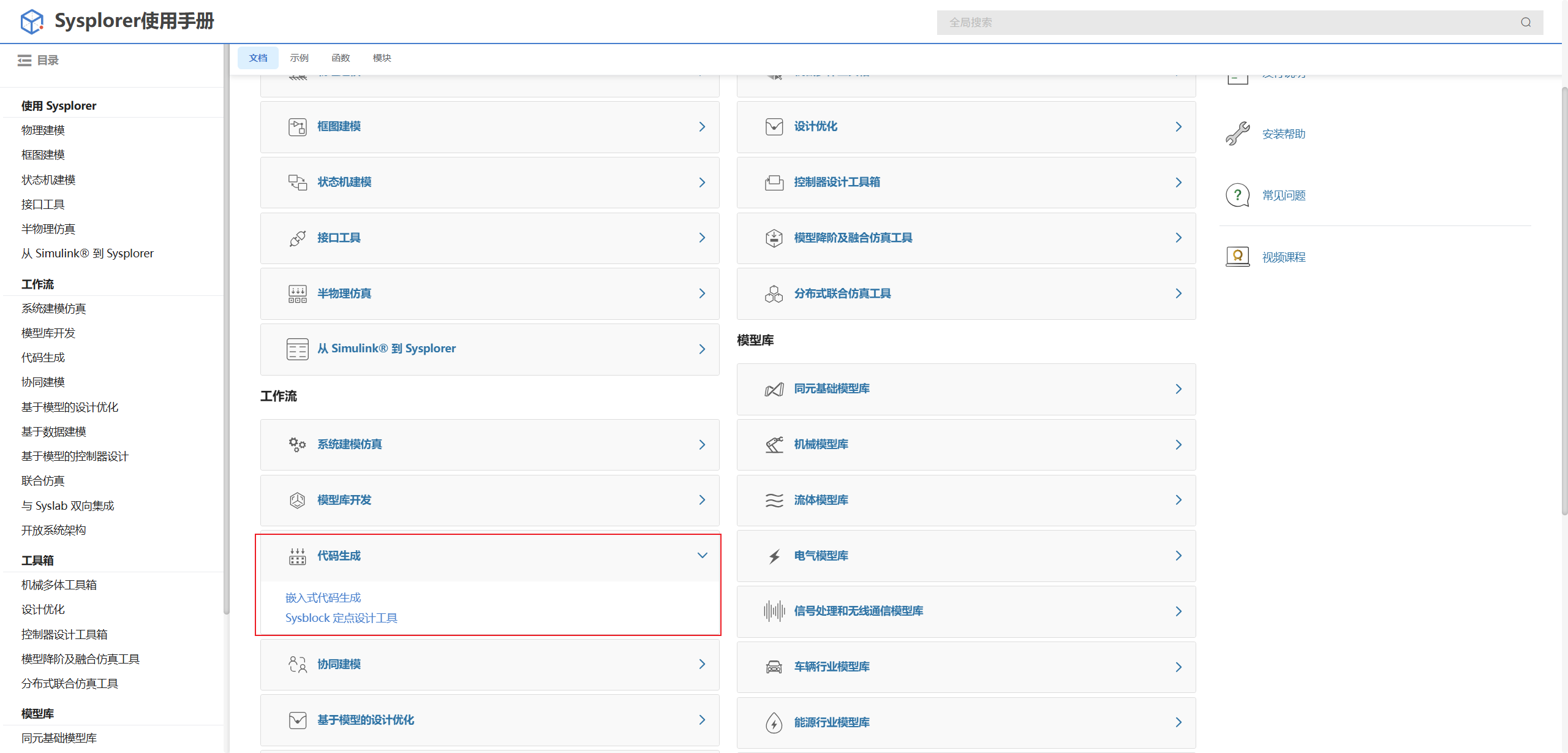Open the 常见问题 link

1284,195
